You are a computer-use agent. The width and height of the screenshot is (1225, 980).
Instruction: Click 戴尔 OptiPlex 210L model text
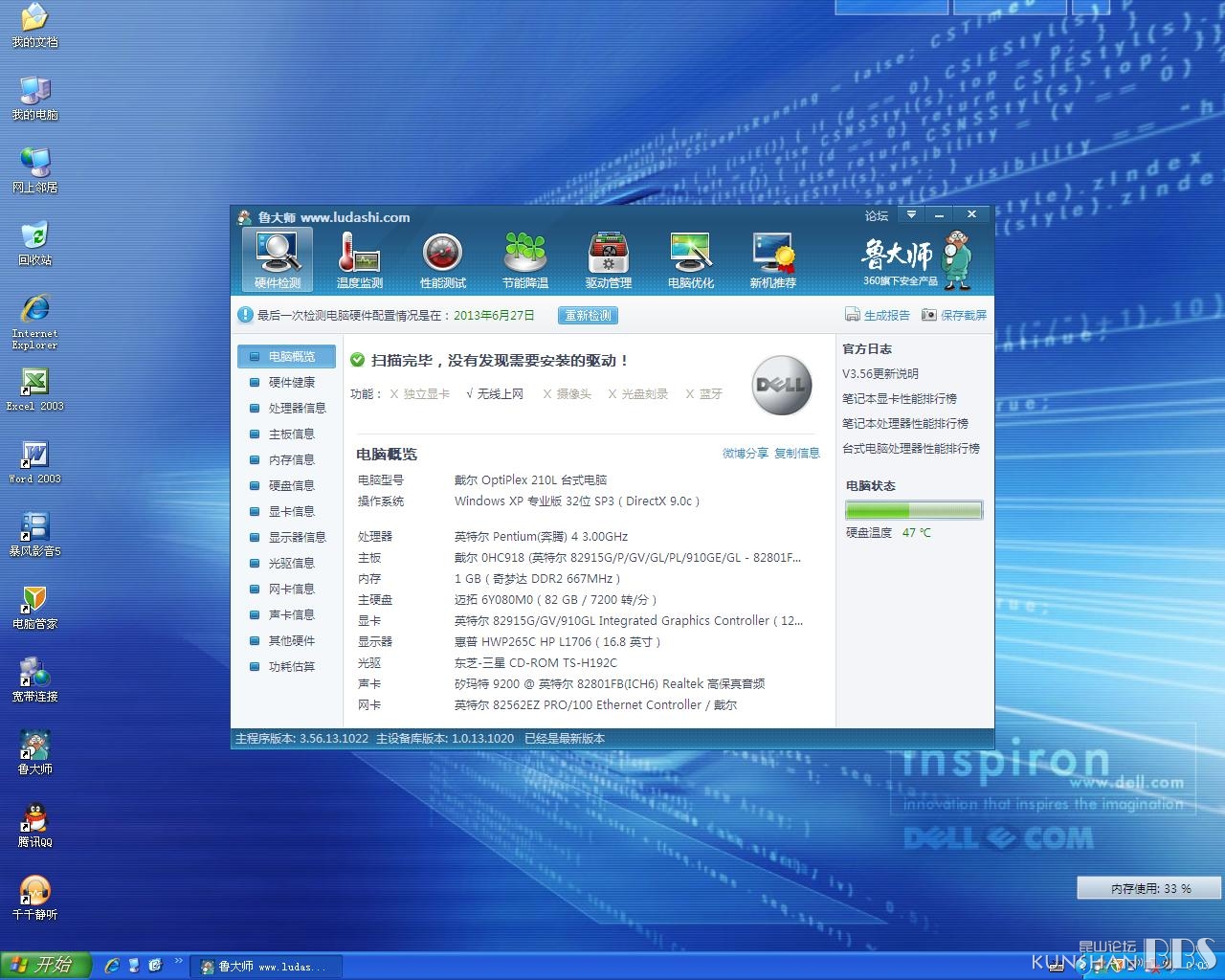point(530,480)
